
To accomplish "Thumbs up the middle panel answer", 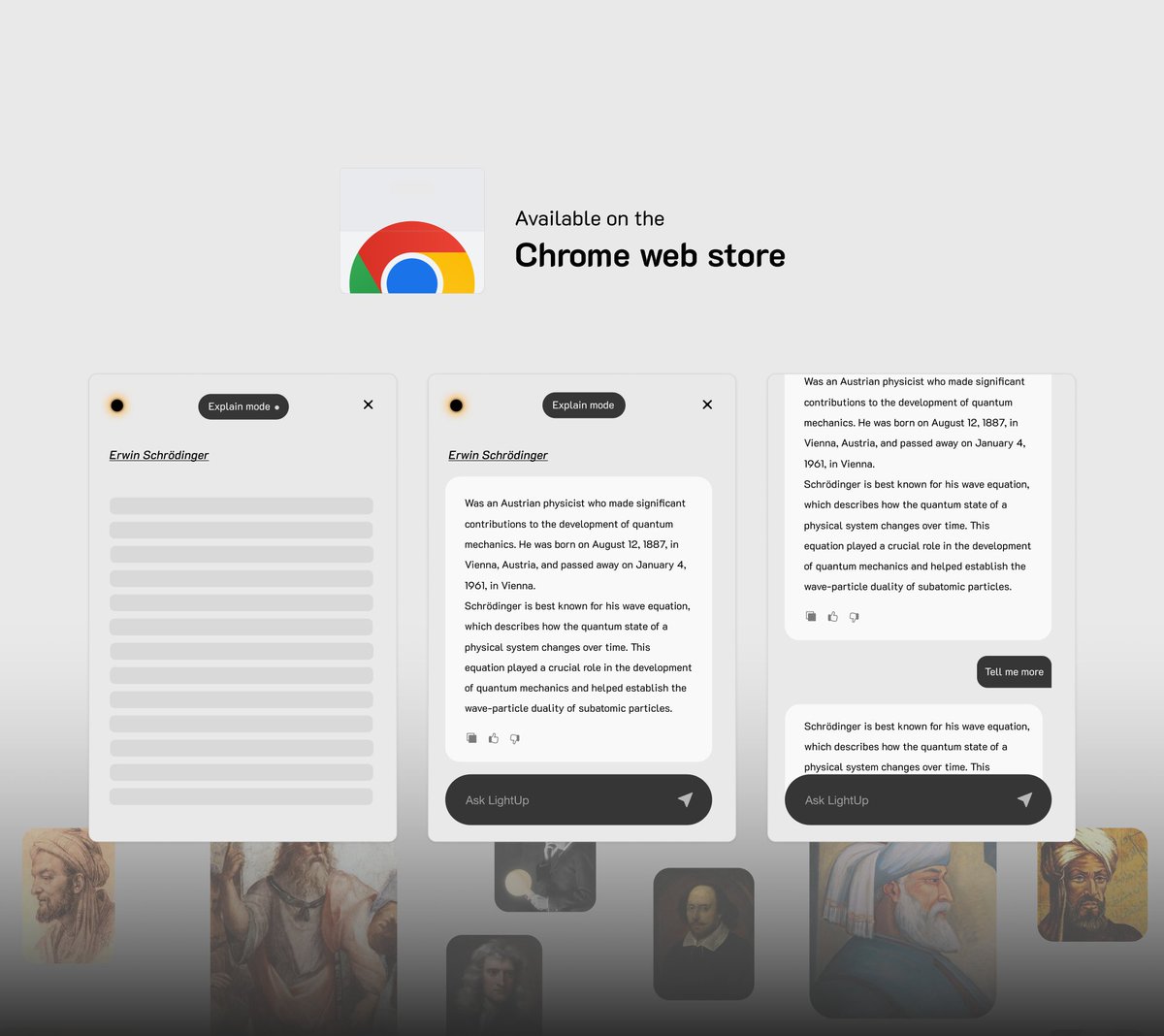I will (494, 738).
